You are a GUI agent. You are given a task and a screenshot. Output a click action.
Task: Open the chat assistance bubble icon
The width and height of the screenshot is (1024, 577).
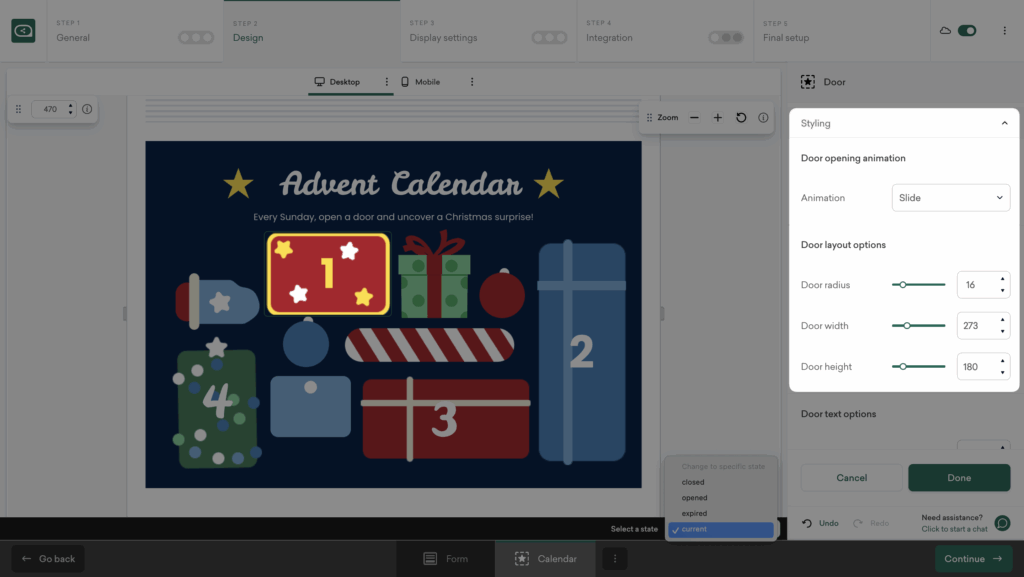click(x=1002, y=523)
